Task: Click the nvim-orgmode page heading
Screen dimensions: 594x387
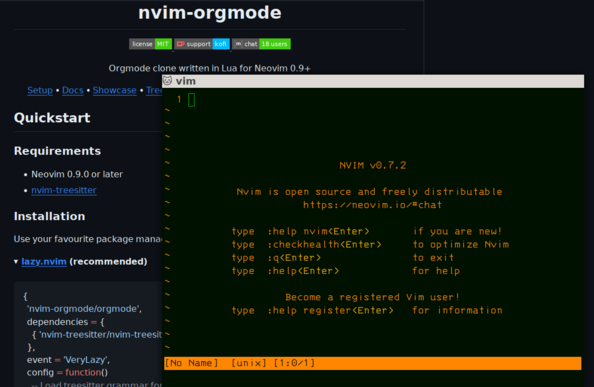Action: tap(209, 12)
